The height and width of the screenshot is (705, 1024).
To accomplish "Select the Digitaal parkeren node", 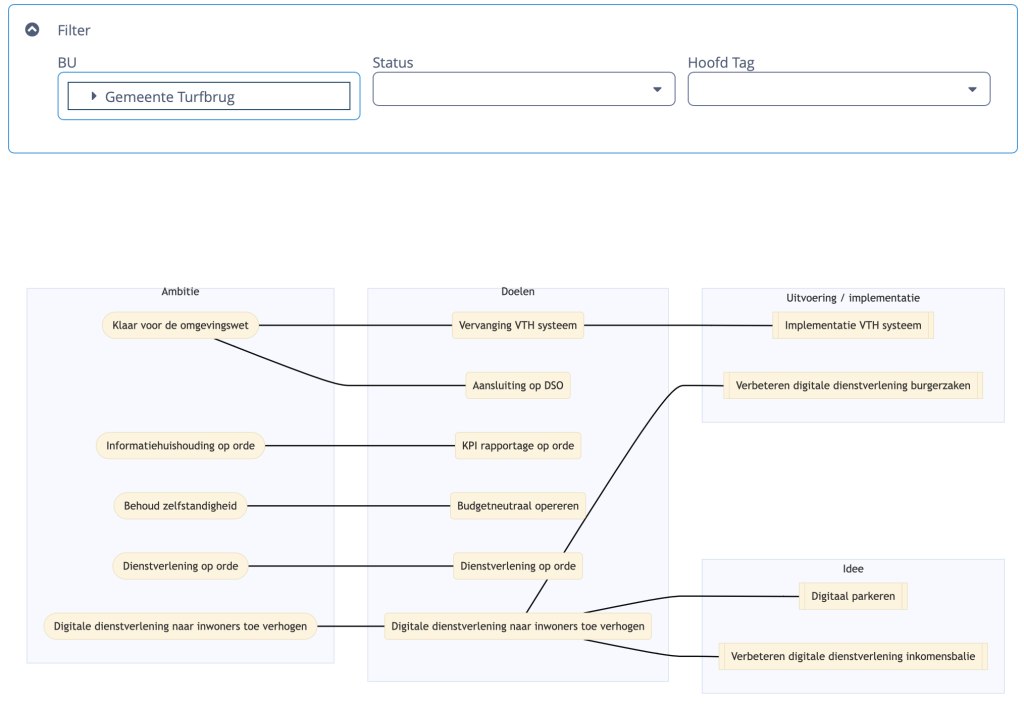I will (853, 596).
